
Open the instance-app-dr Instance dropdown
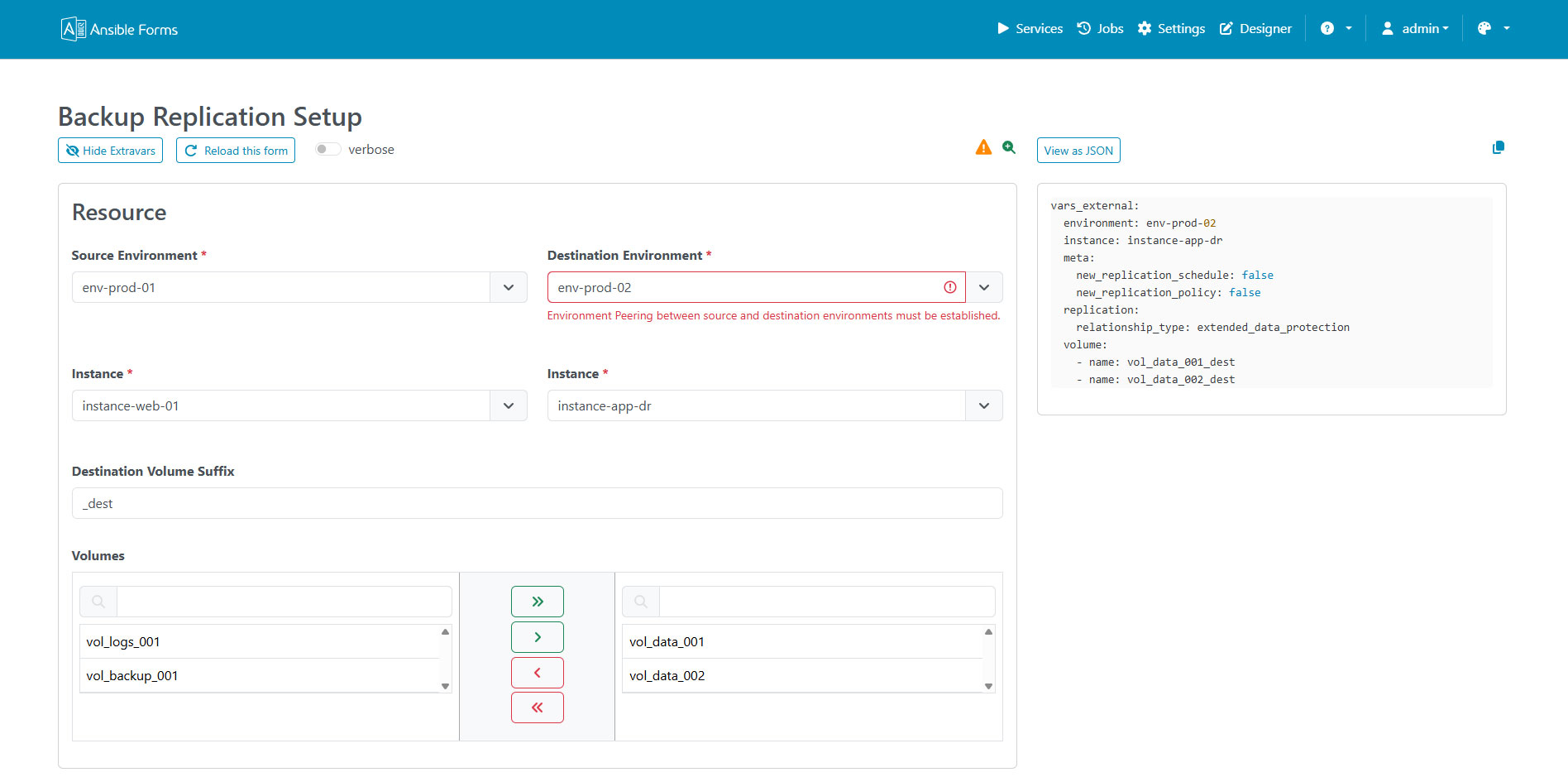coord(983,405)
